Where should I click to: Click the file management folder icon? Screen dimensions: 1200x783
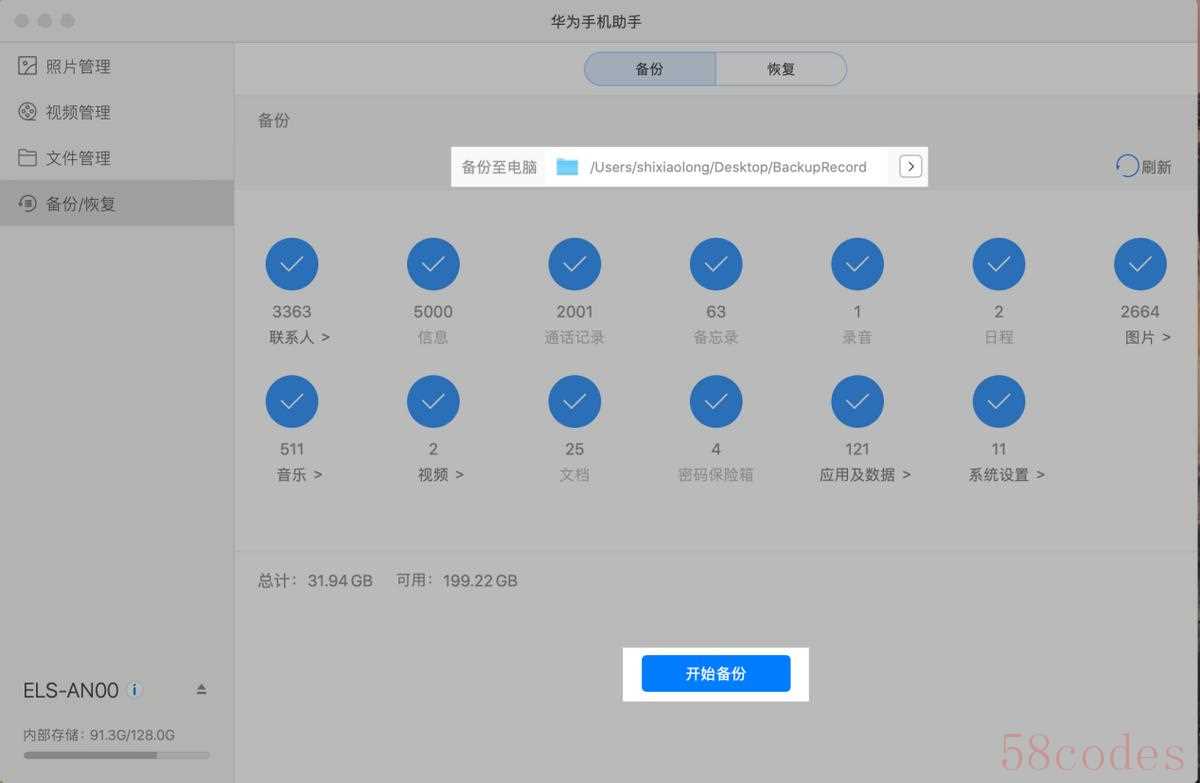pyautogui.click(x=28, y=158)
